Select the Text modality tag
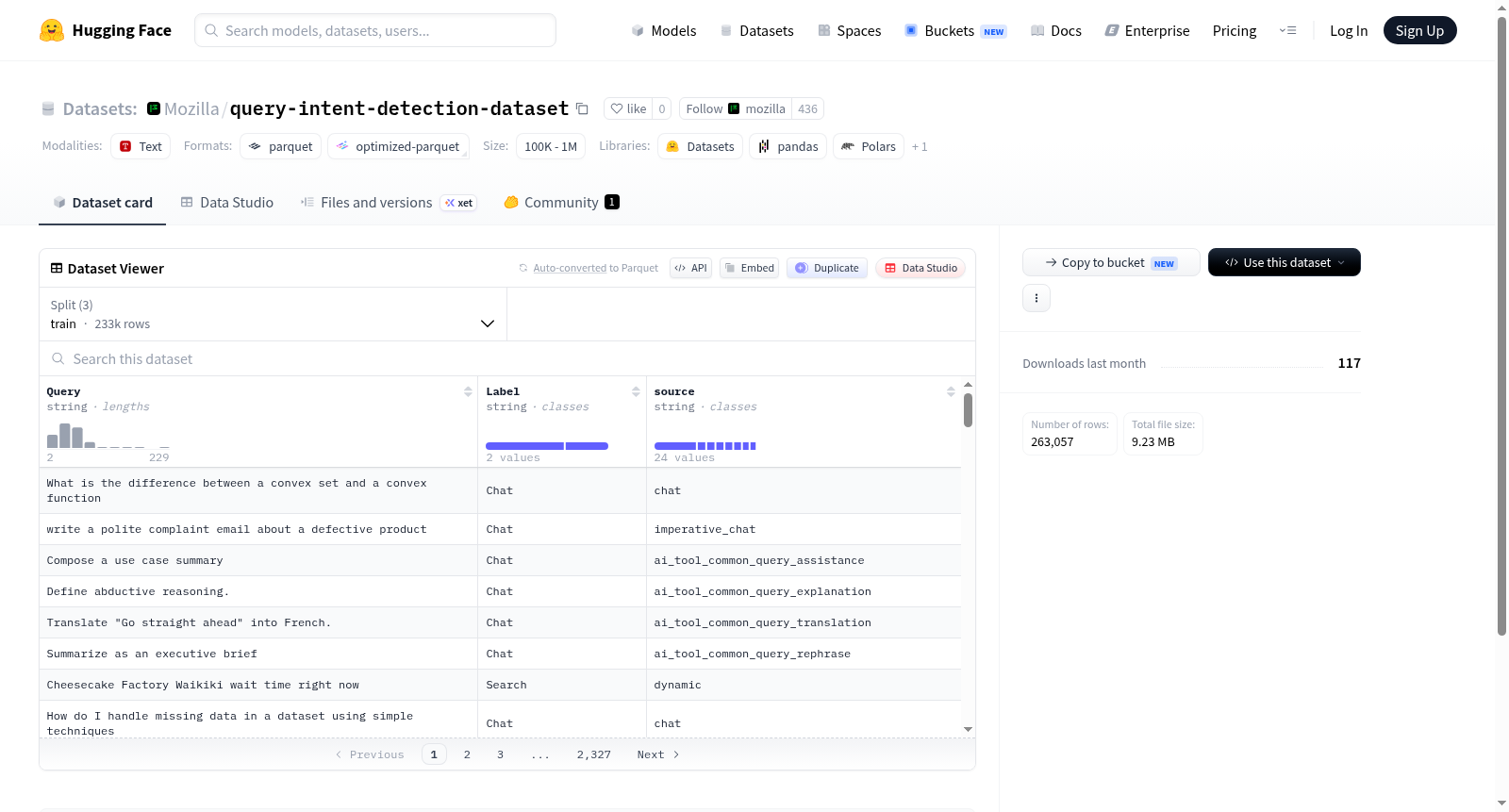The width and height of the screenshot is (1509, 812). pyautogui.click(x=141, y=146)
